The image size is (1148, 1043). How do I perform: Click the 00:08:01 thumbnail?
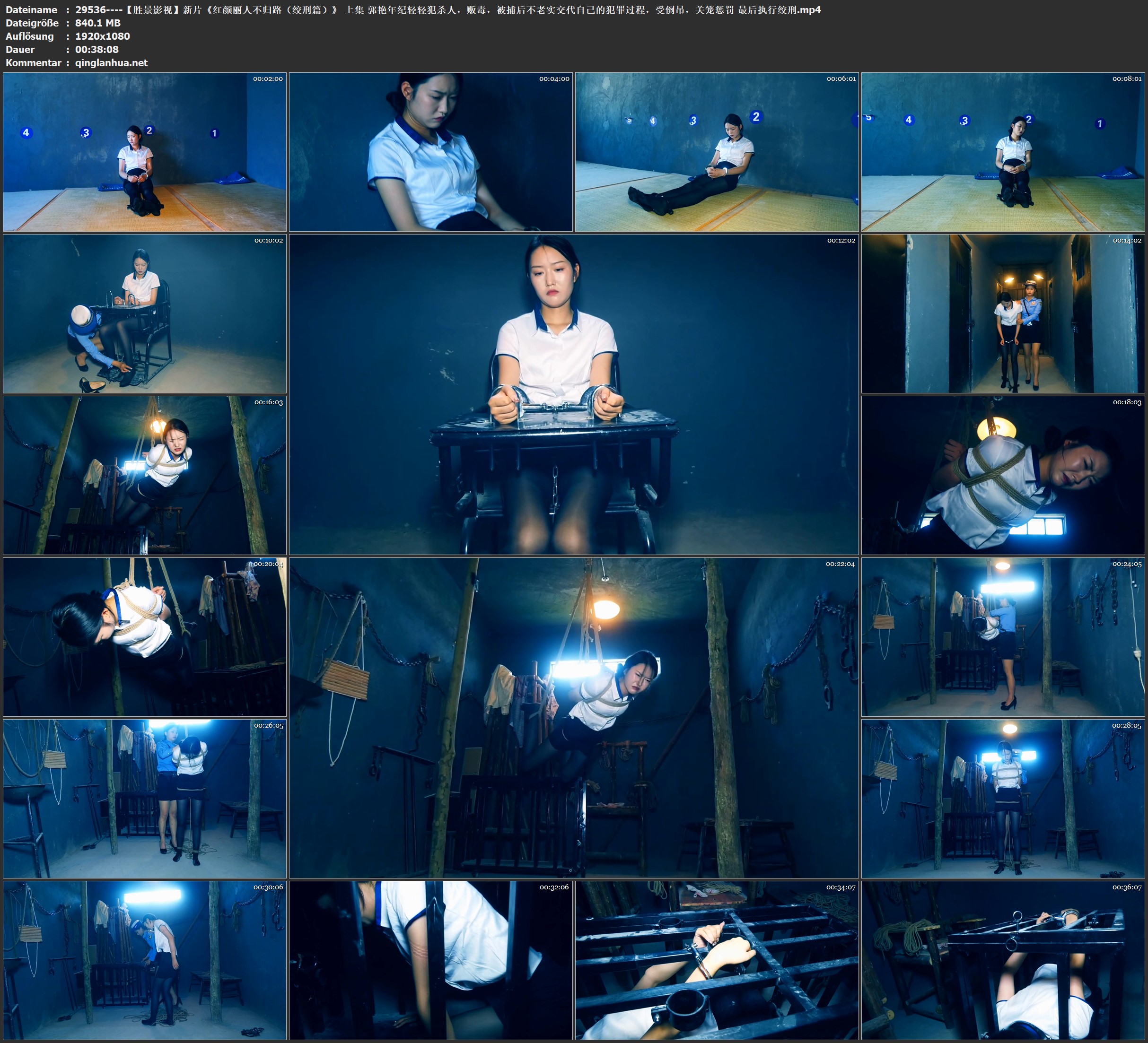1003,152
